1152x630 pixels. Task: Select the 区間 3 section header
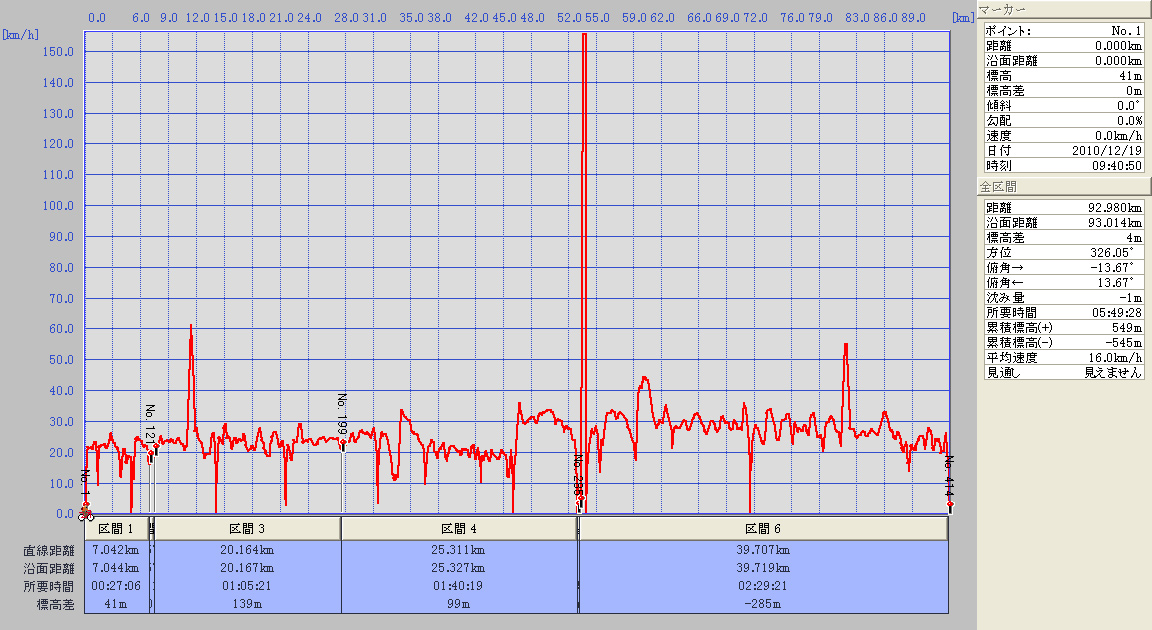point(247,528)
